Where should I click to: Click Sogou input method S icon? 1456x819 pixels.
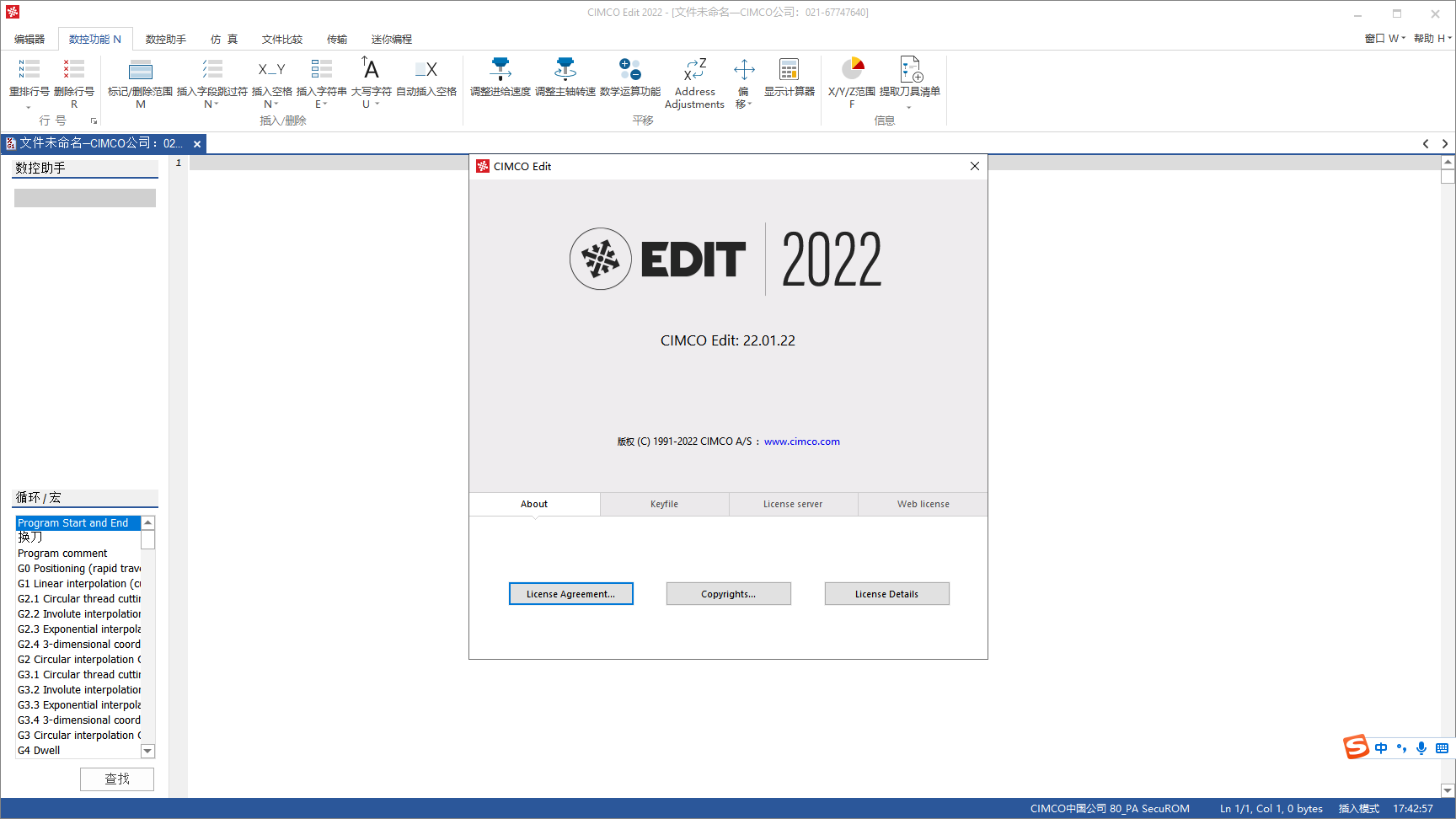coord(1356,747)
